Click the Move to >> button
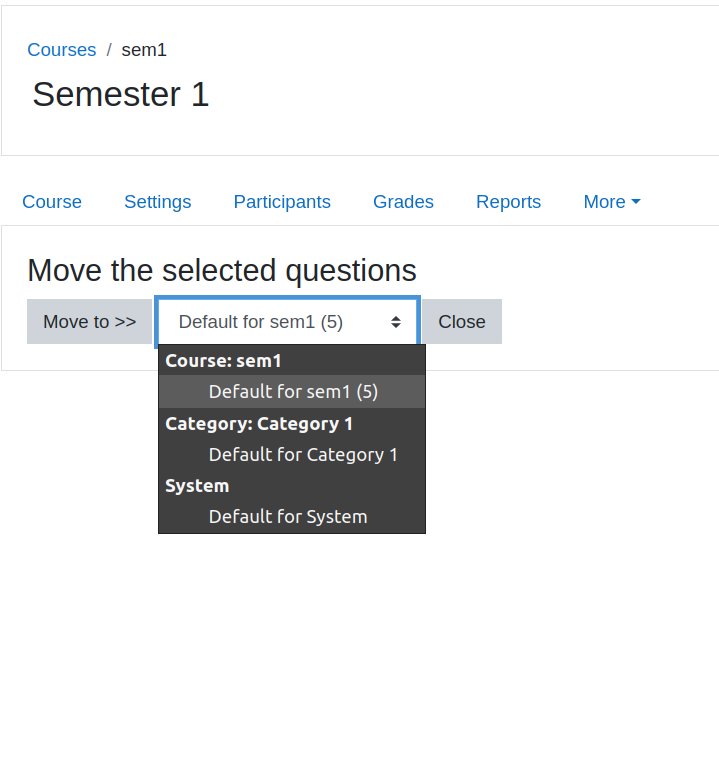The image size is (719, 762). point(89,322)
